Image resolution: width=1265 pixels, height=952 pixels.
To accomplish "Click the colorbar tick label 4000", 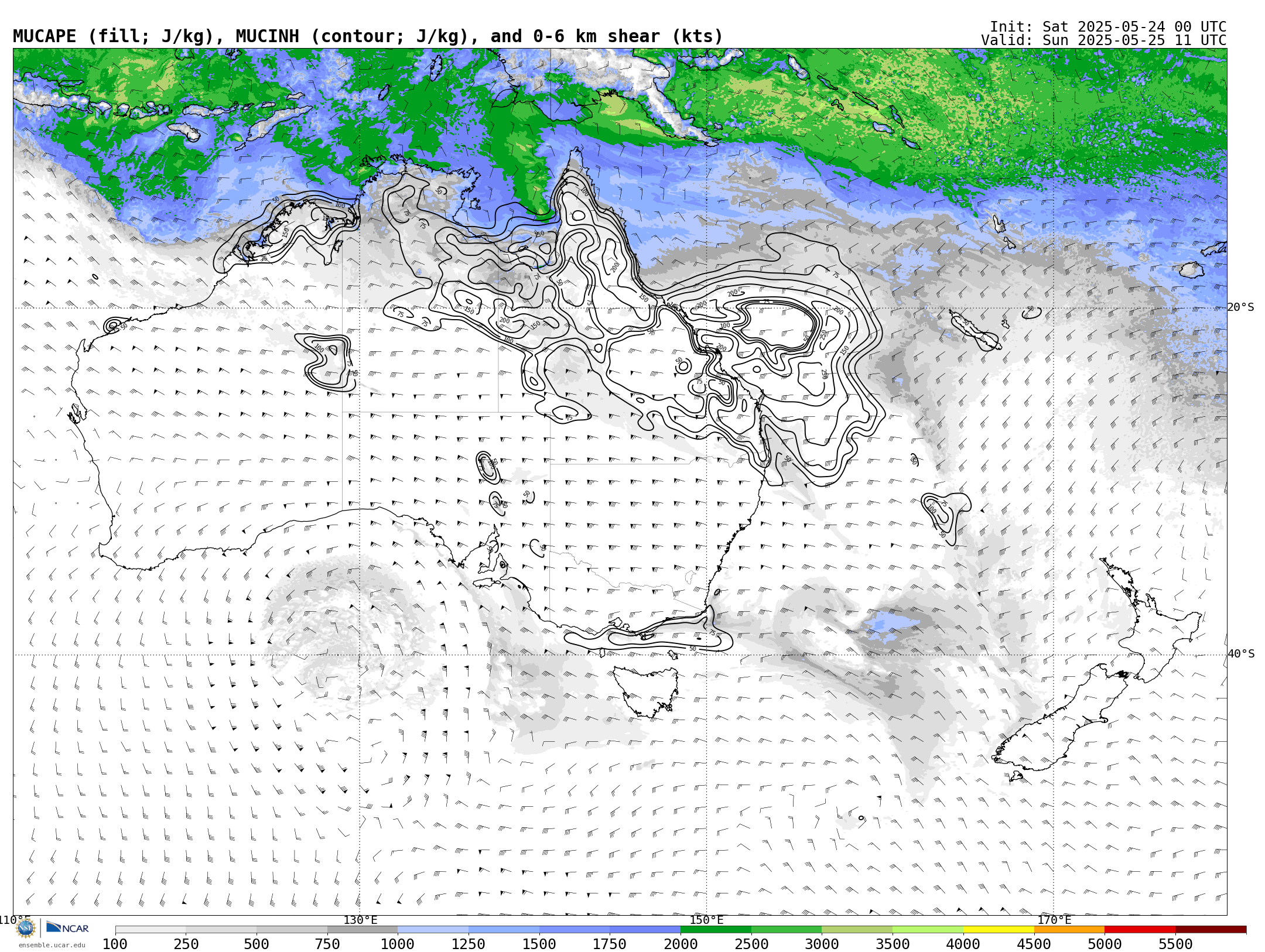I will pos(963,944).
